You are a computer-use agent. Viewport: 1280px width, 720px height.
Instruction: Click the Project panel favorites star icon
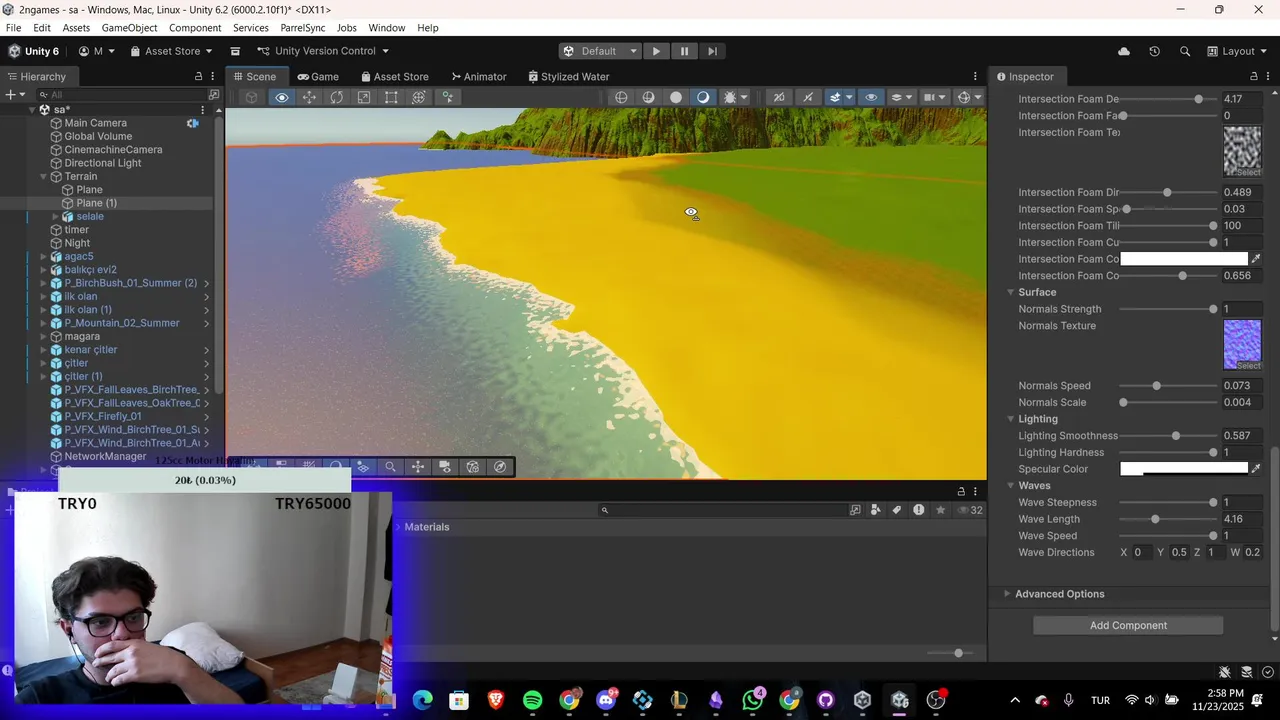point(940,510)
